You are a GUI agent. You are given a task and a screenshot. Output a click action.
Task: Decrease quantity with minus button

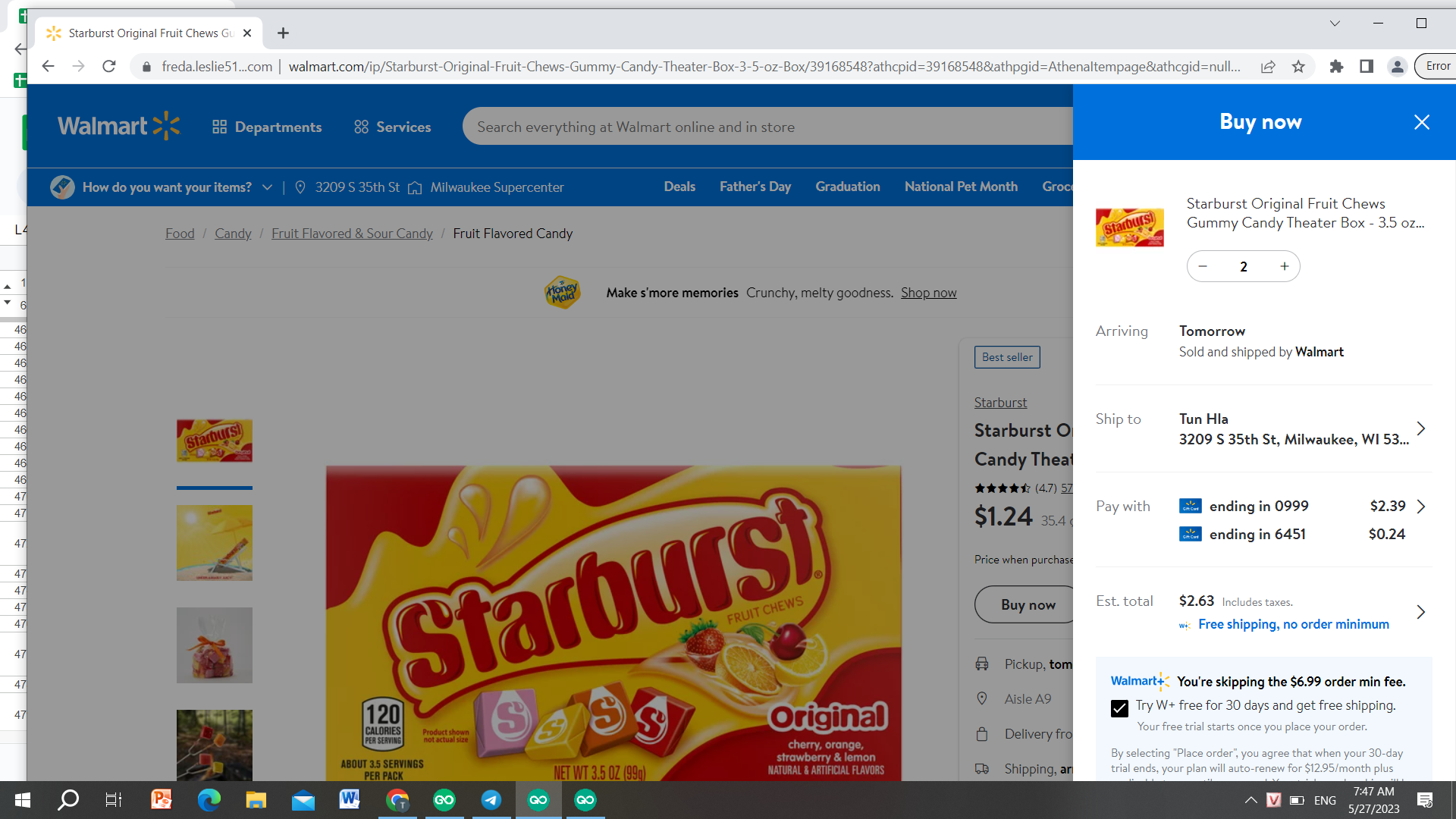(1203, 266)
